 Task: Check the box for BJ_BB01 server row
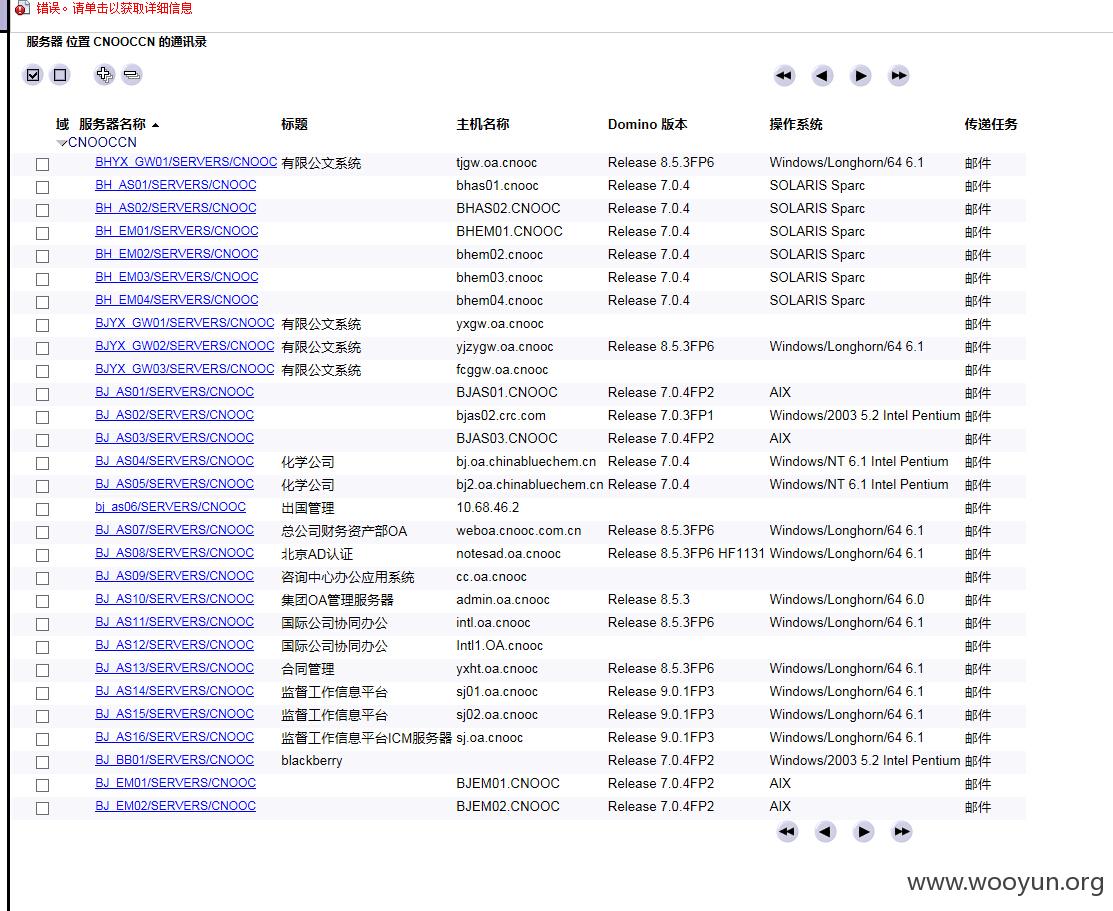coord(43,762)
